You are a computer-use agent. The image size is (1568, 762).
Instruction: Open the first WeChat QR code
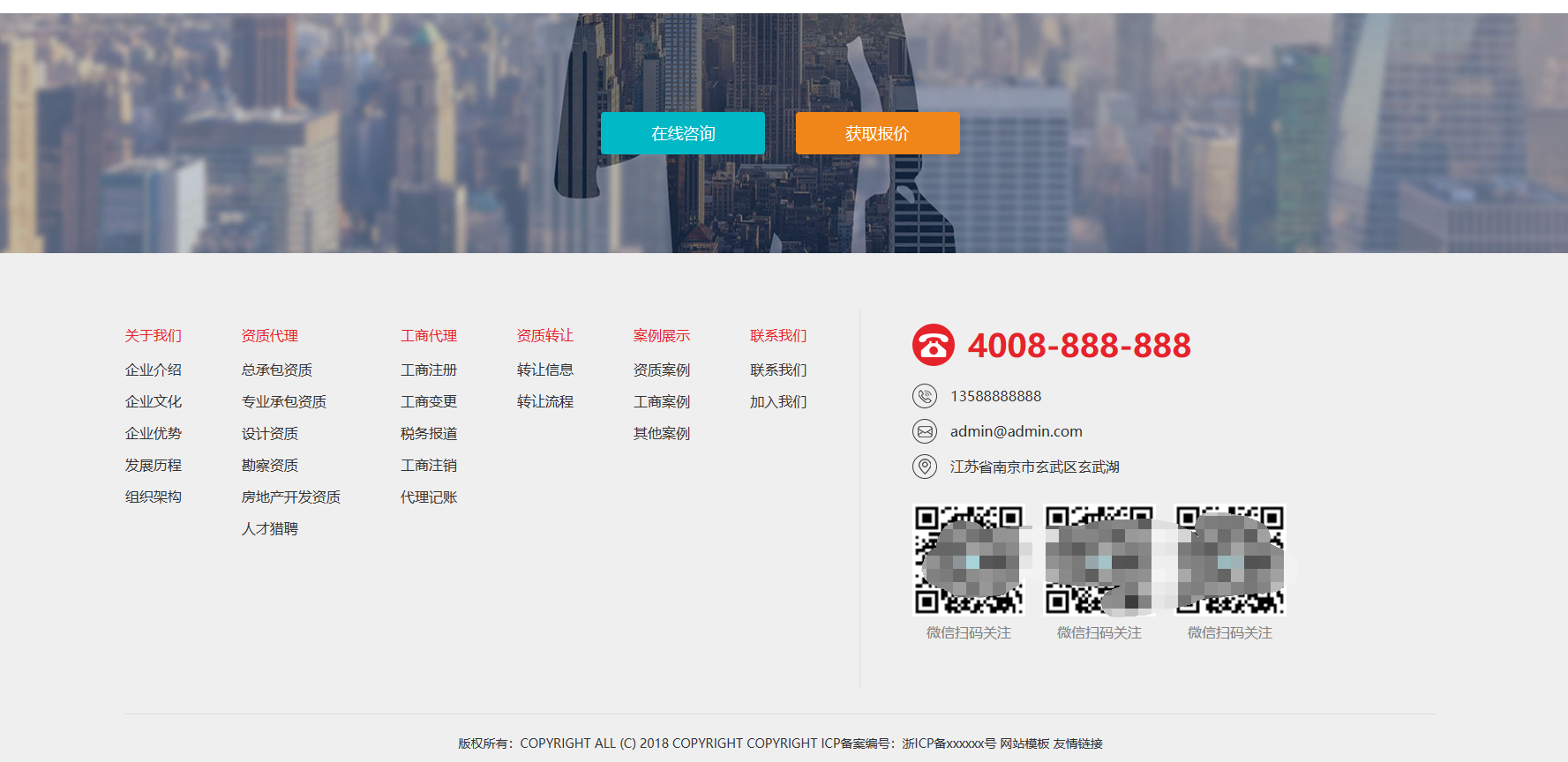968,560
